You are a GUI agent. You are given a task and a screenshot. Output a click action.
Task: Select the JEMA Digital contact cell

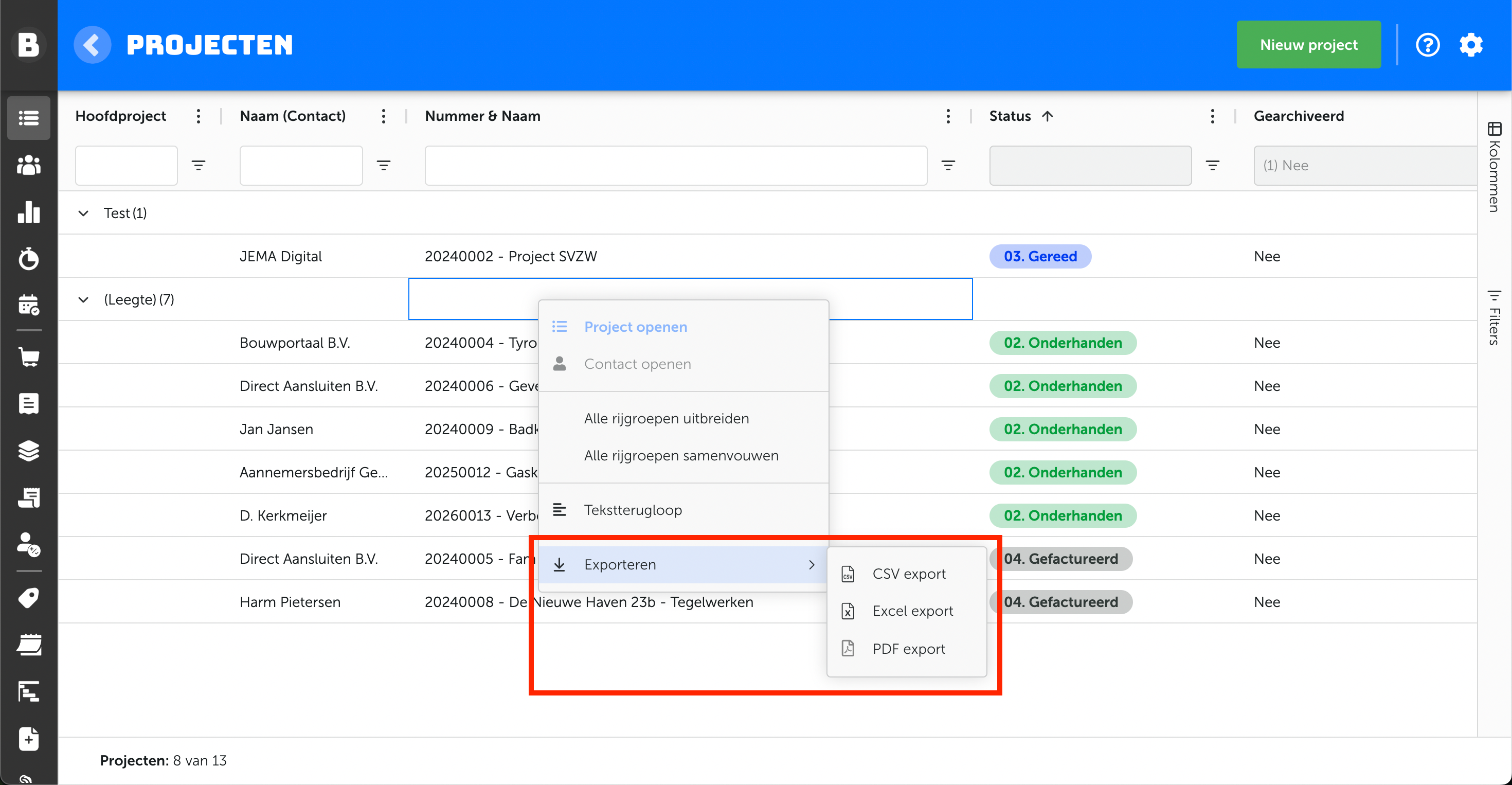[281, 257]
